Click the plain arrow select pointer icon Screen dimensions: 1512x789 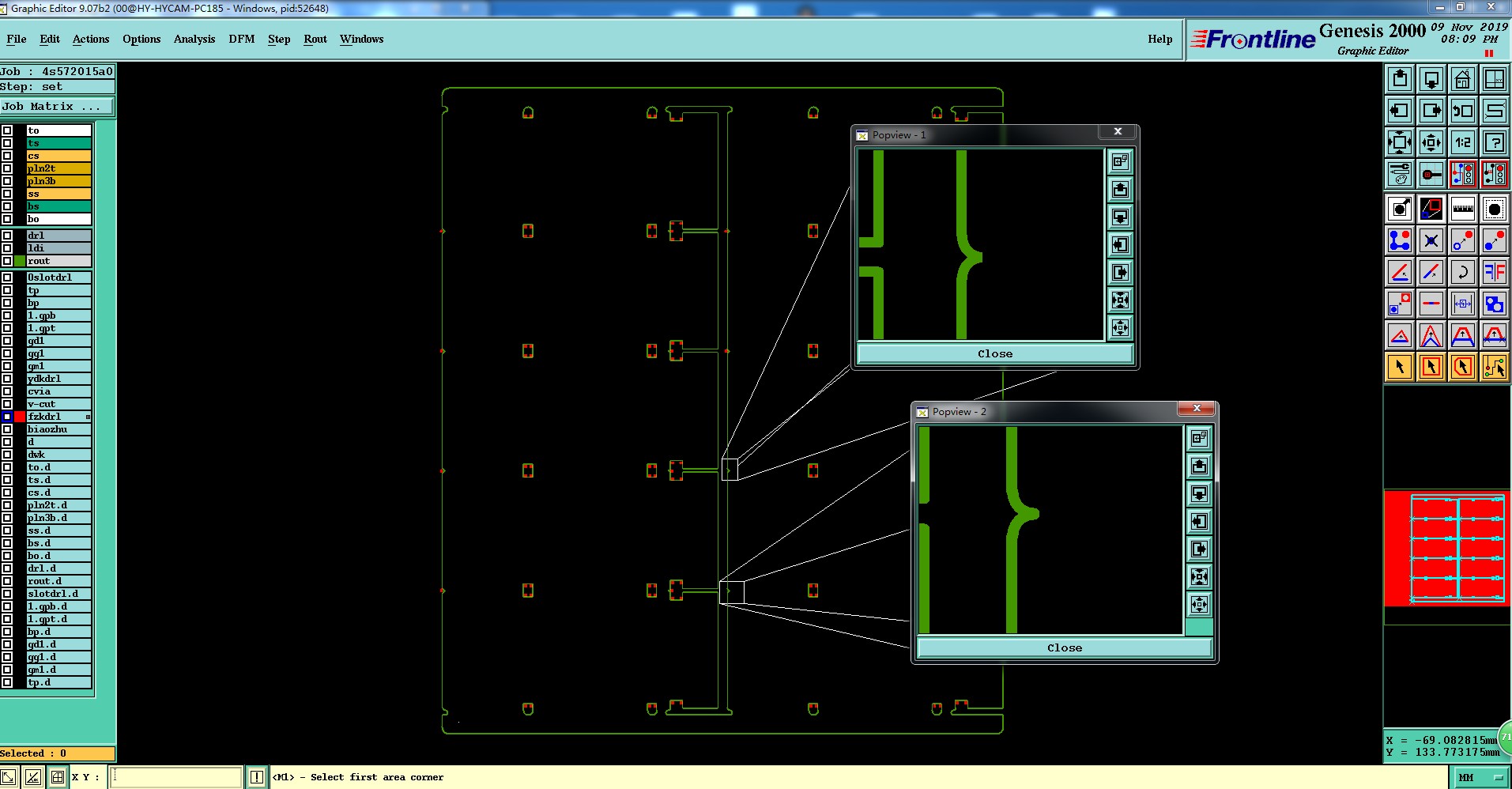[1400, 367]
